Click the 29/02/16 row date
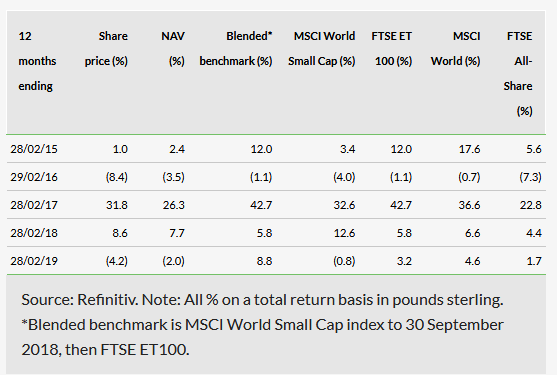This screenshot has width=557, height=375. pyautogui.click(x=34, y=177)
